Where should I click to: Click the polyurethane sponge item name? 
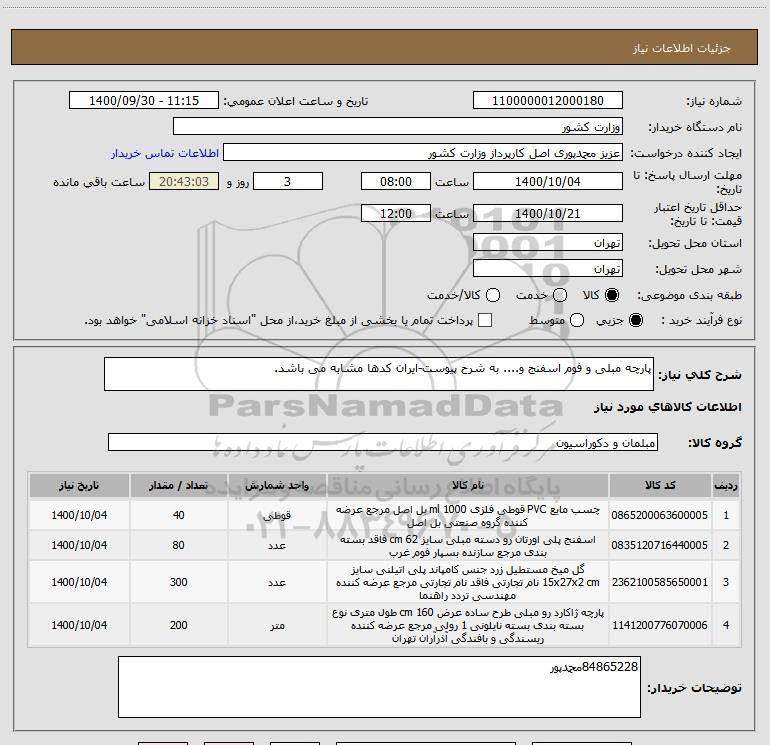click(x=468, y=546)
